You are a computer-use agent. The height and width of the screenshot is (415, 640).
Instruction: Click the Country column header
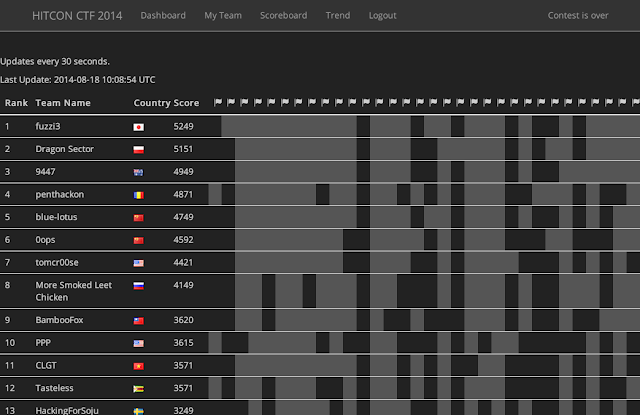(x=152, y=103)
